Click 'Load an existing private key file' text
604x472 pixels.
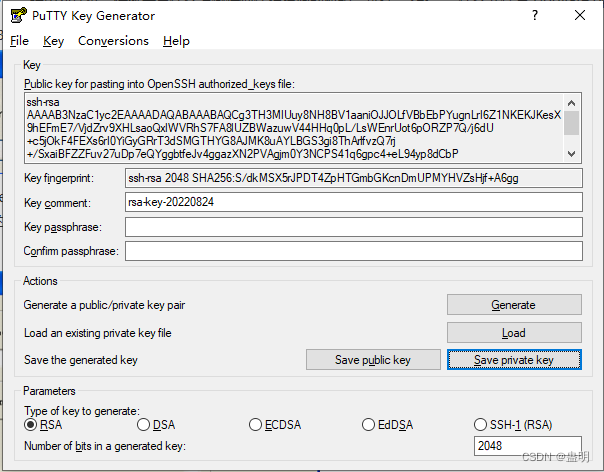coord(97,333)
